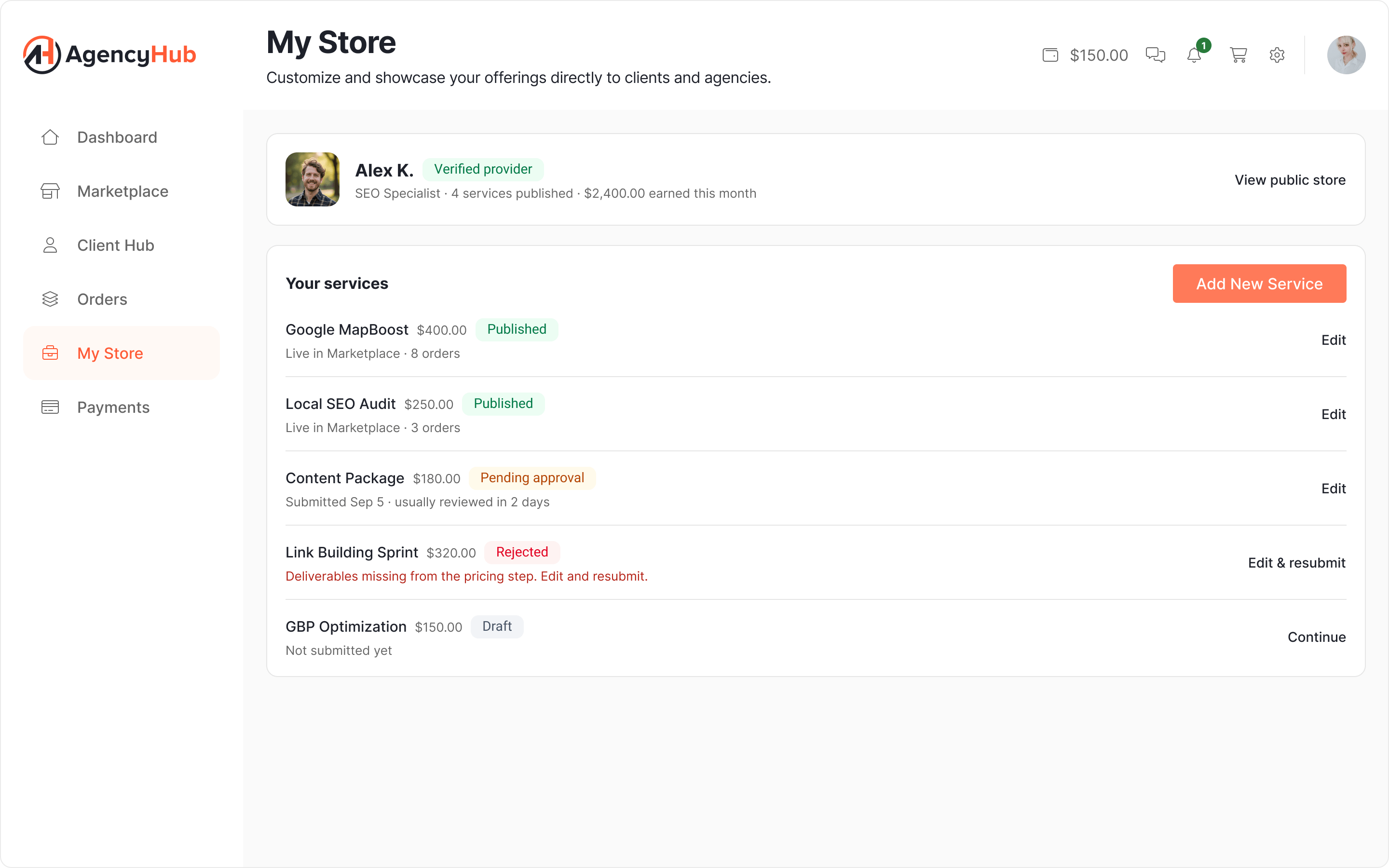Open Payments in the sidebar
Screen dimensions: 1389x868
tap(122, 407)
